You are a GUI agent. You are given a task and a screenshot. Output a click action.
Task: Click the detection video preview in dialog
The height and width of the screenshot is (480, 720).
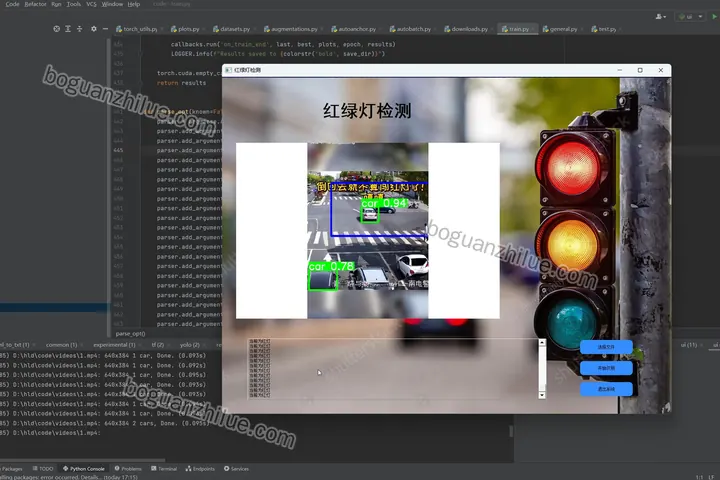[368, 231]
